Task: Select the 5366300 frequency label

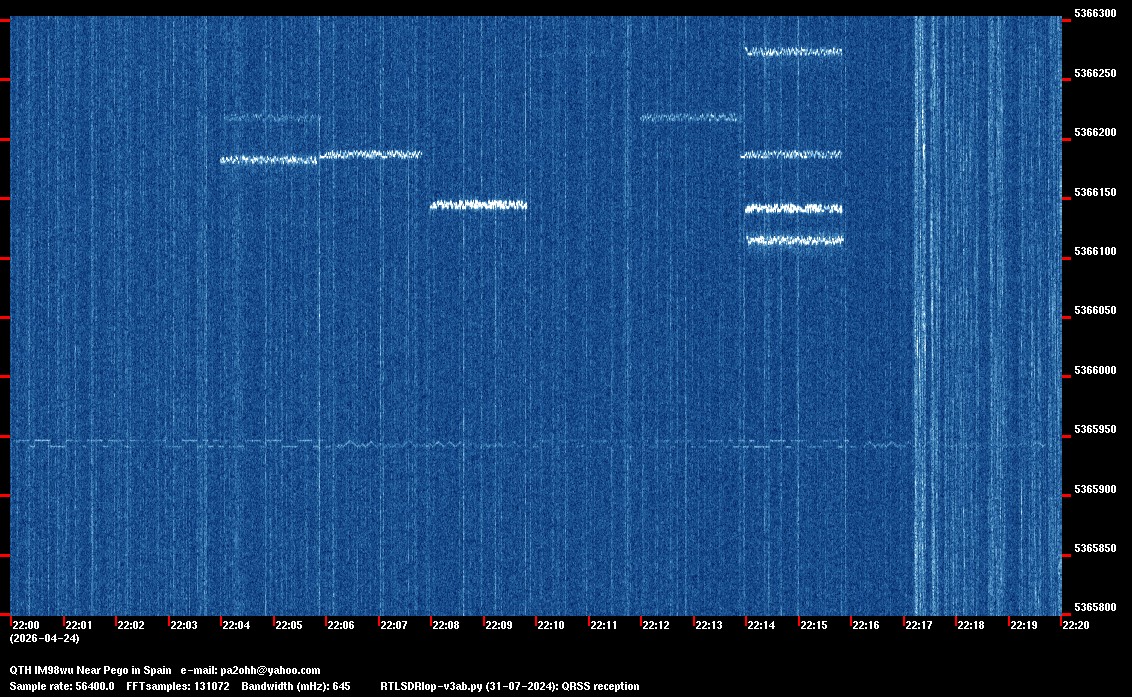Action: pos(1095,14)
